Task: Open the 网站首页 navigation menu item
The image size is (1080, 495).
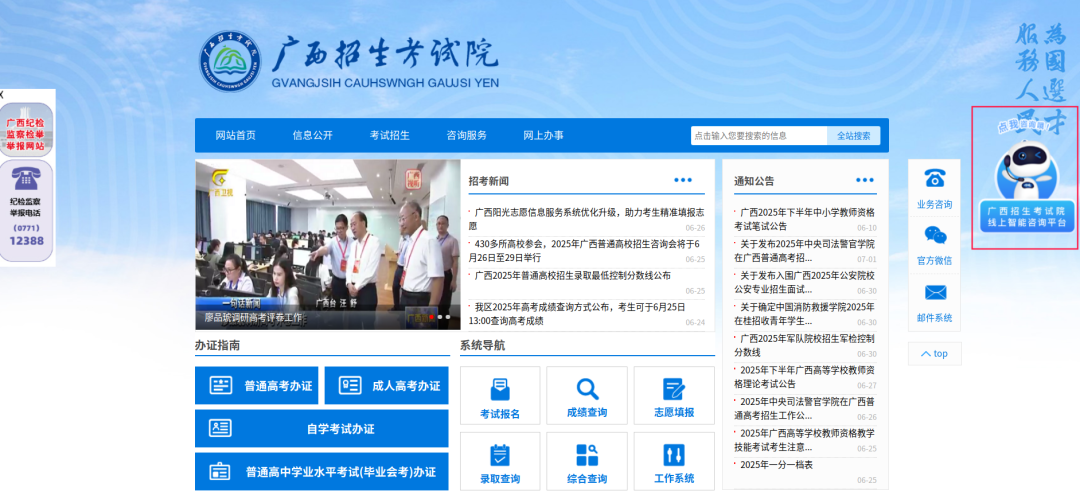Action: click(236, 136)
